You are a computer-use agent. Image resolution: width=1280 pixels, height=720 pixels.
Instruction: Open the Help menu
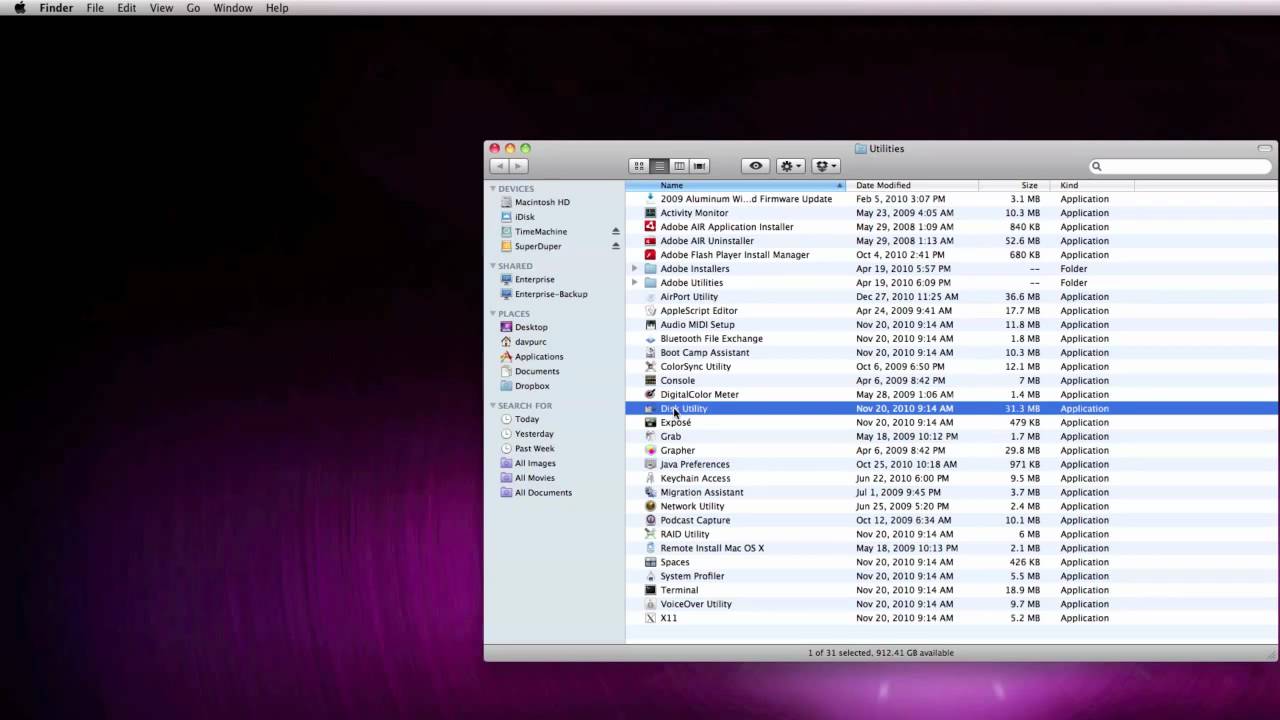coord(277,8)
